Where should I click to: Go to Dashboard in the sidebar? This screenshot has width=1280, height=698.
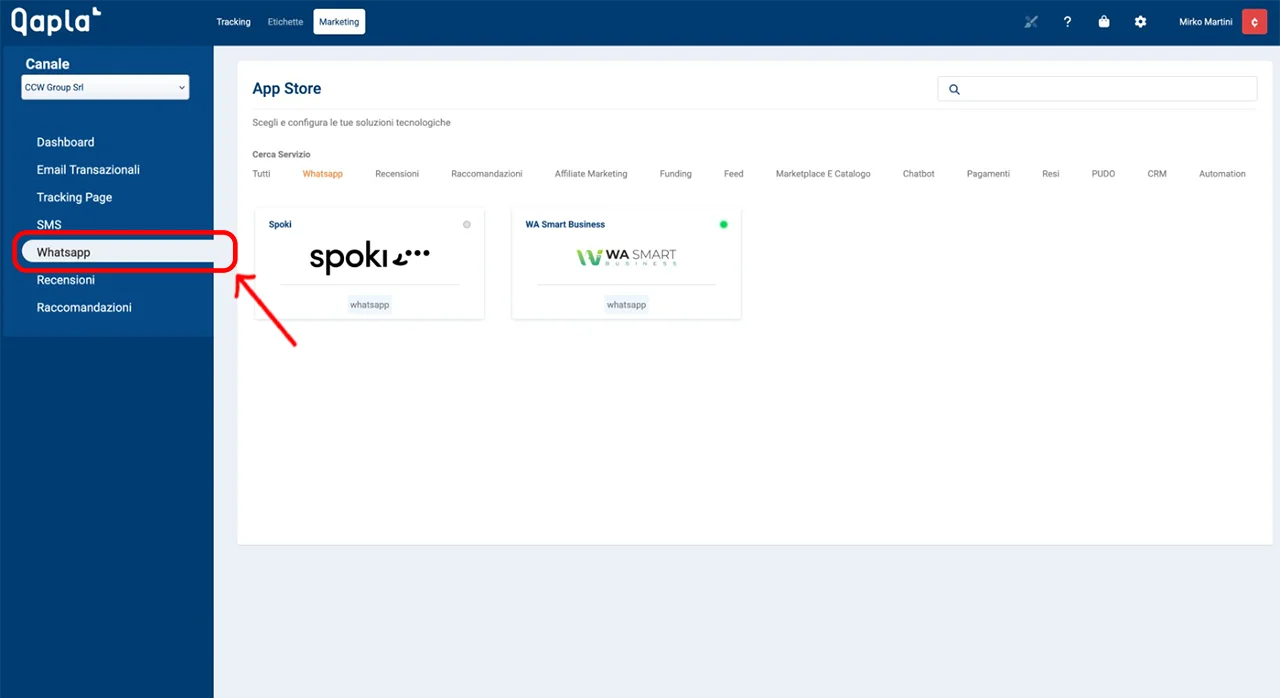click(65, 142)
